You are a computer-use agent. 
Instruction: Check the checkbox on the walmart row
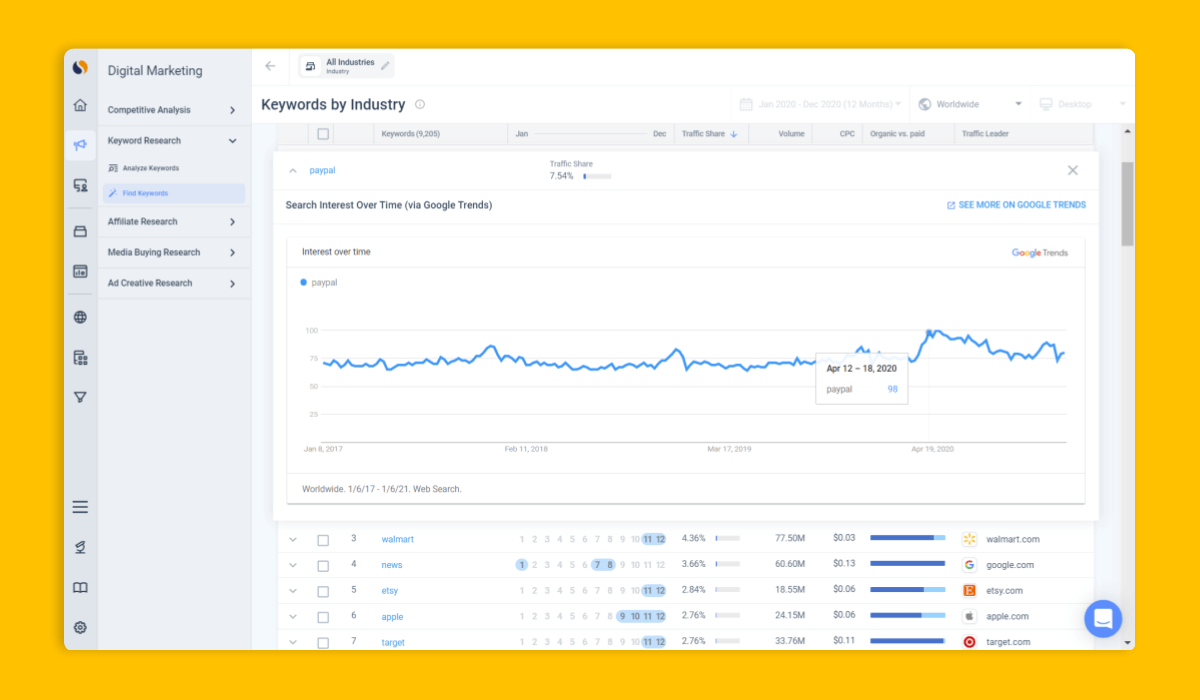coord(323,538)
